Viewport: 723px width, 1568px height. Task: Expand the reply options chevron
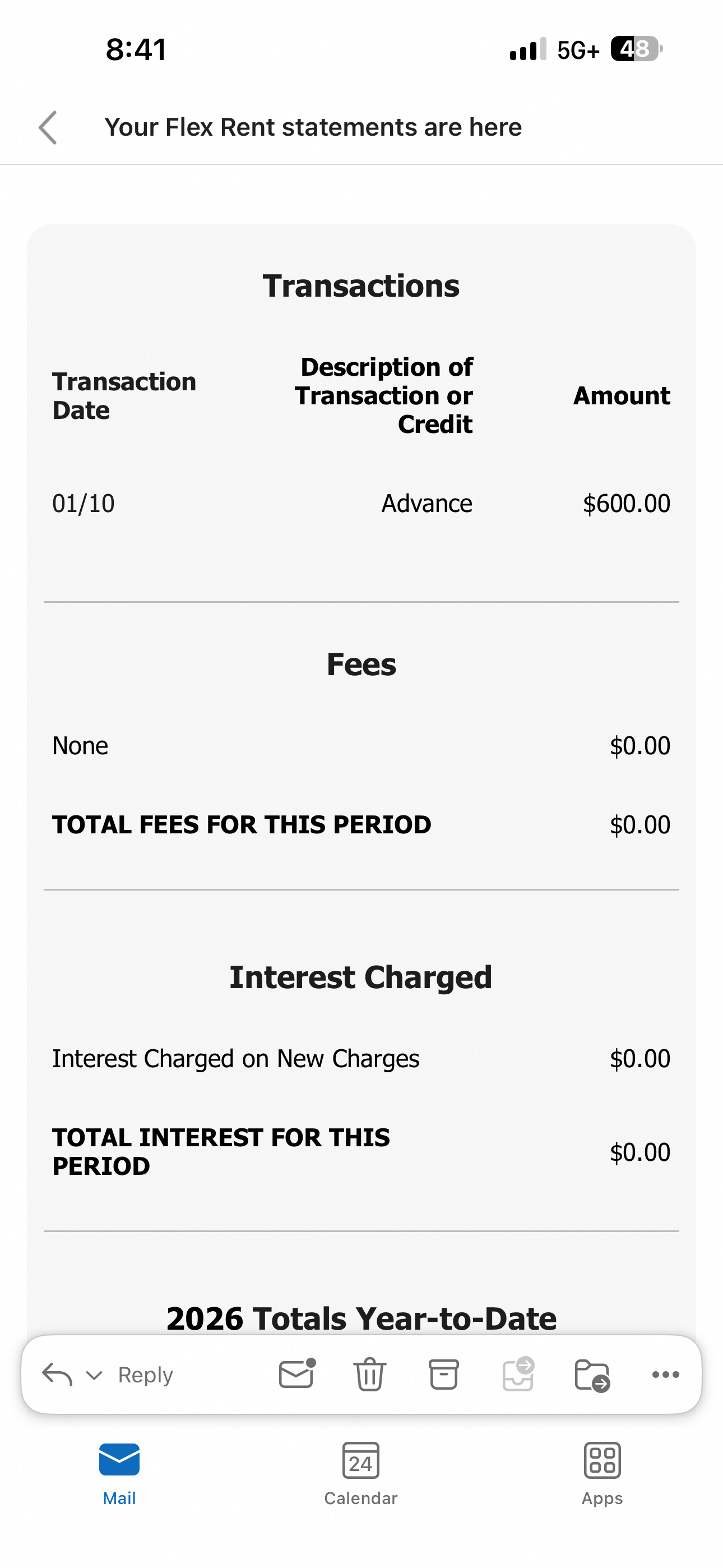94,1375
